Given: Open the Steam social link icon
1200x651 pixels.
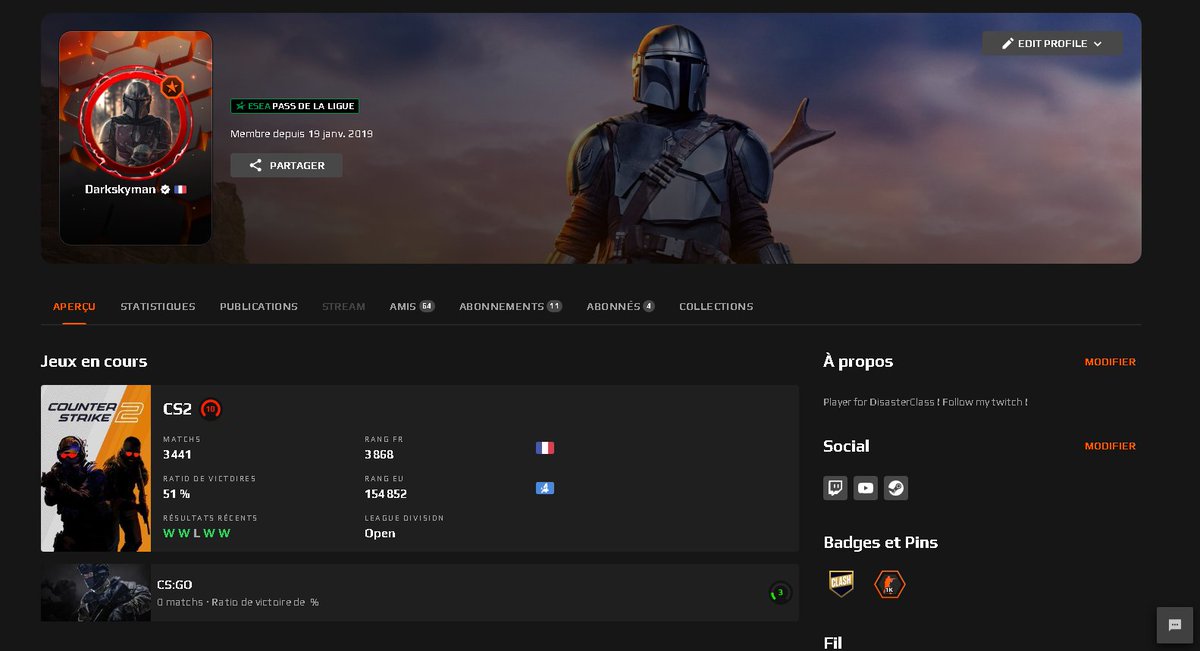Looking at the screenshot, I should pos(896,488).
